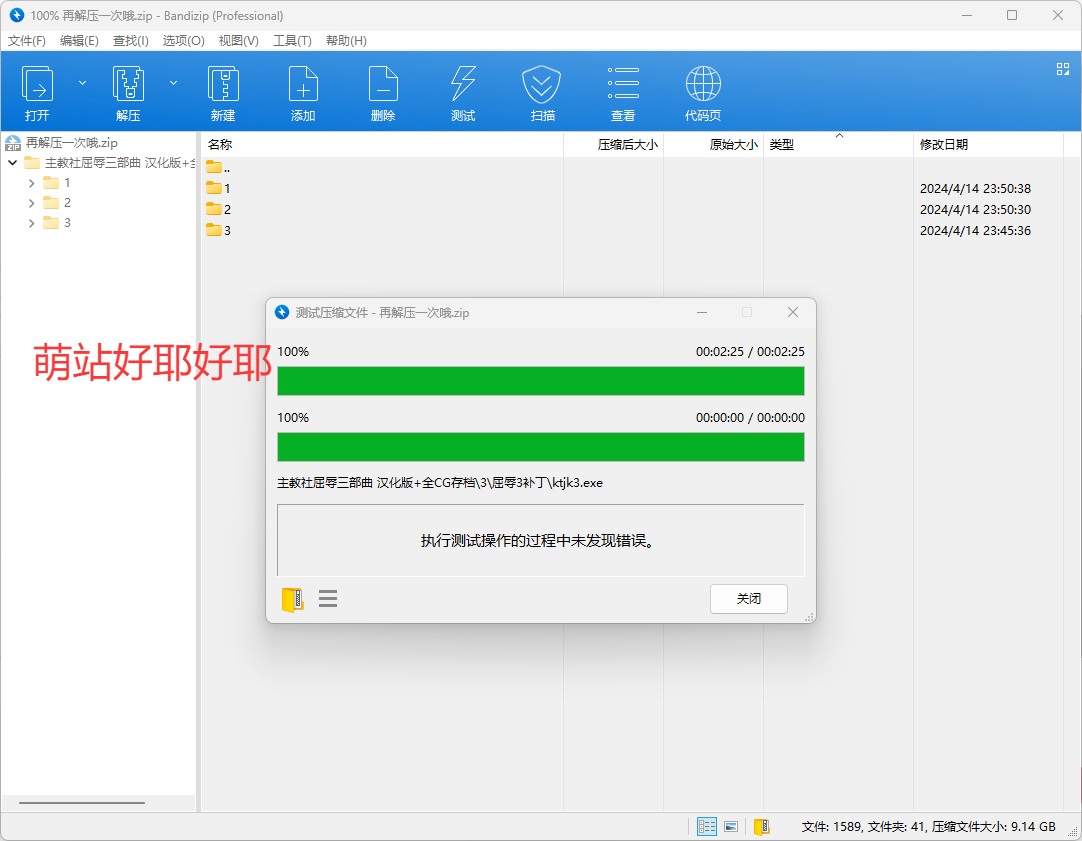Open the Tools (工具) menu
The image size is (1082, 841).
[292, 40]
